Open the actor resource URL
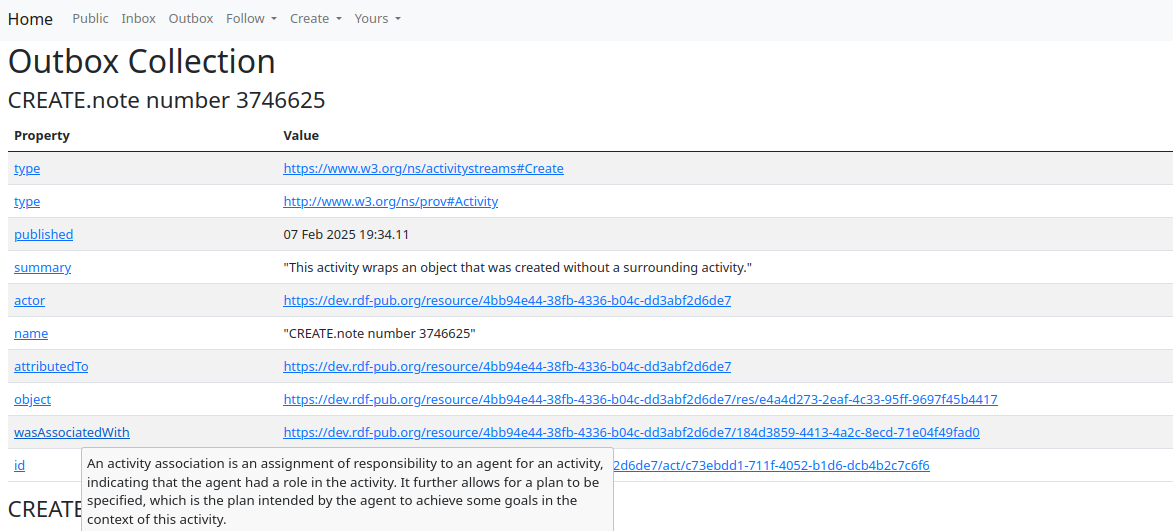This screenshot has height=531, width=1173. click(507, 301)
